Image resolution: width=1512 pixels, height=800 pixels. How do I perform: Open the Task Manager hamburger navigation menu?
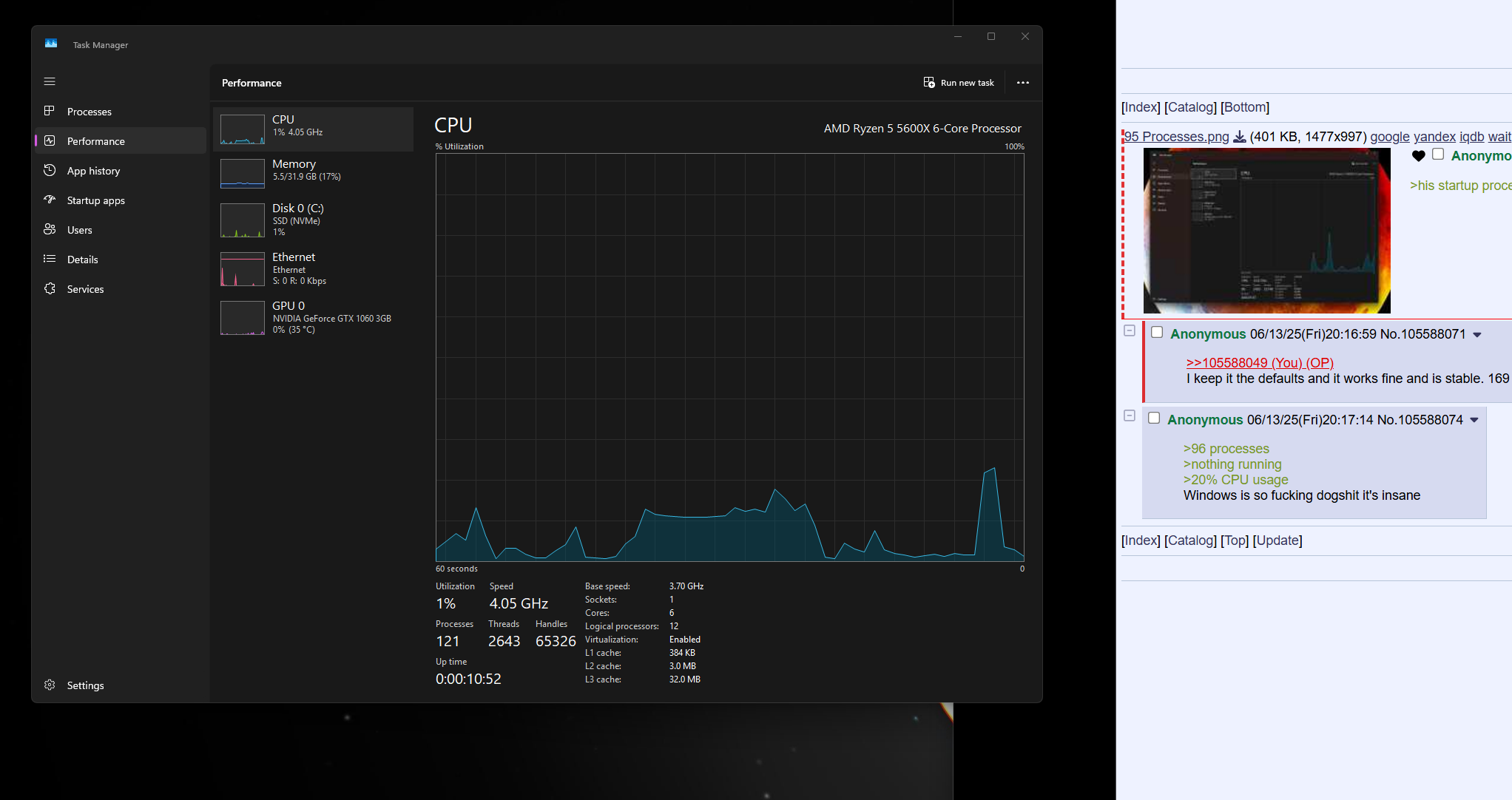point(50,81)
